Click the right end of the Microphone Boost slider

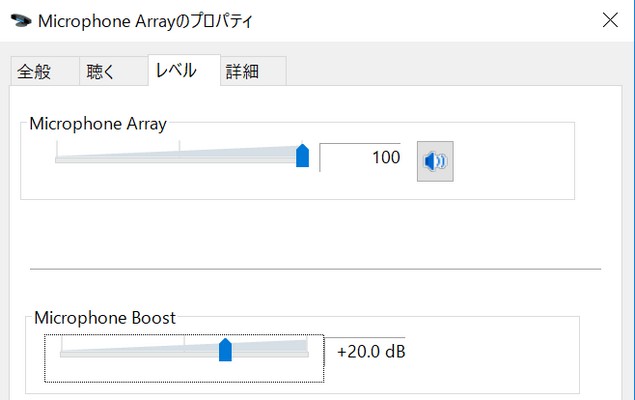point(306,351)
